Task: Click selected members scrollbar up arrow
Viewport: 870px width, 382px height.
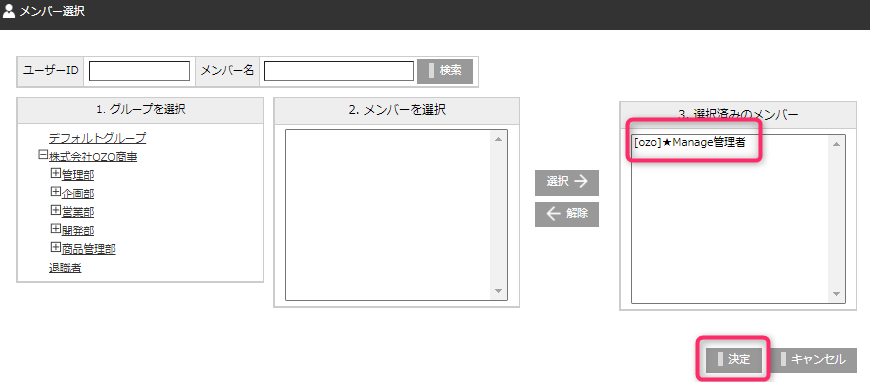Action: (836, 144)
